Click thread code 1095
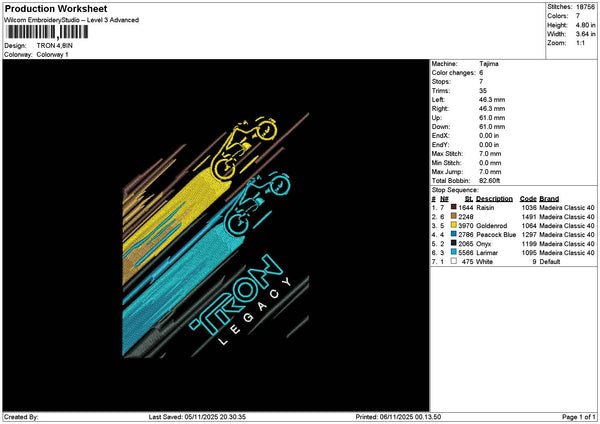The height and width of the screenshot is (424, 600). [529, 253]
